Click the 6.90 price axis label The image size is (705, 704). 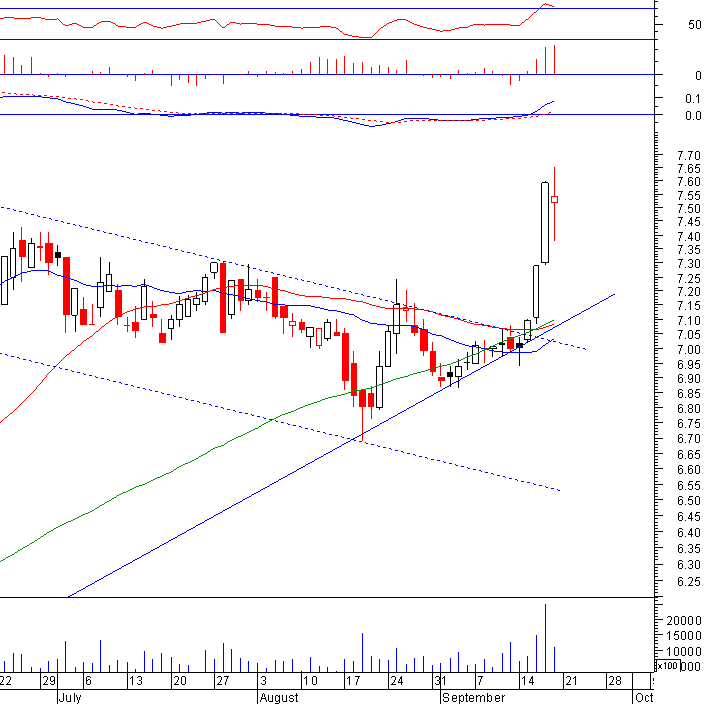688,379
